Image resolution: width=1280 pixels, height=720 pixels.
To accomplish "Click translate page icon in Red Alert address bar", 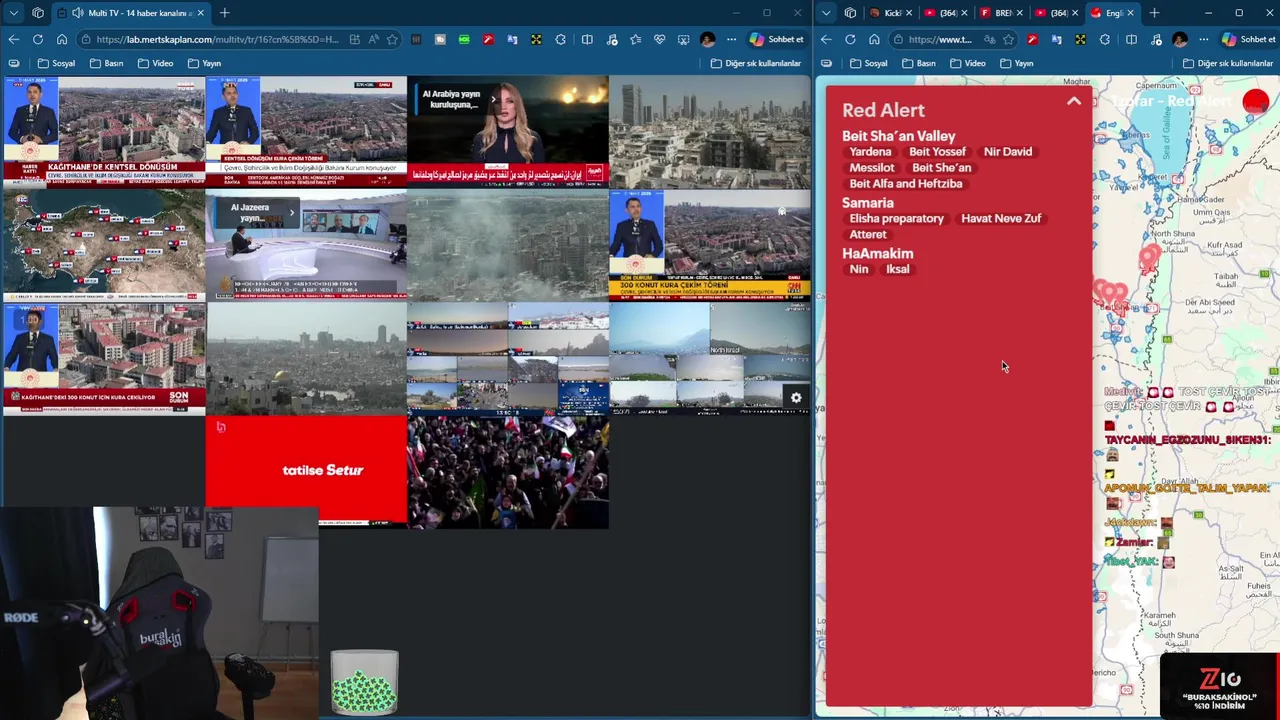I will (x=989, y=39).
